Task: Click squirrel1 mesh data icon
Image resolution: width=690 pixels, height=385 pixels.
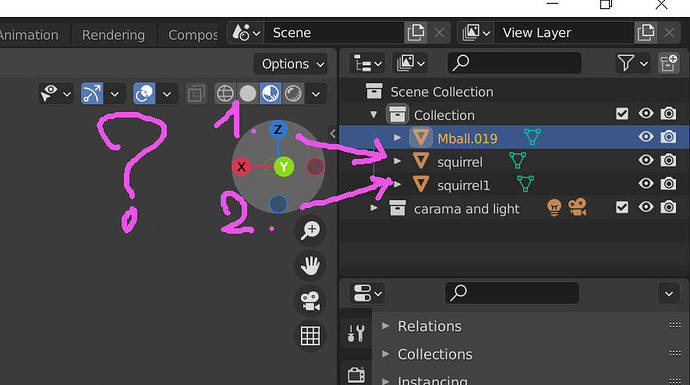Action: click(x=525, y=183)
